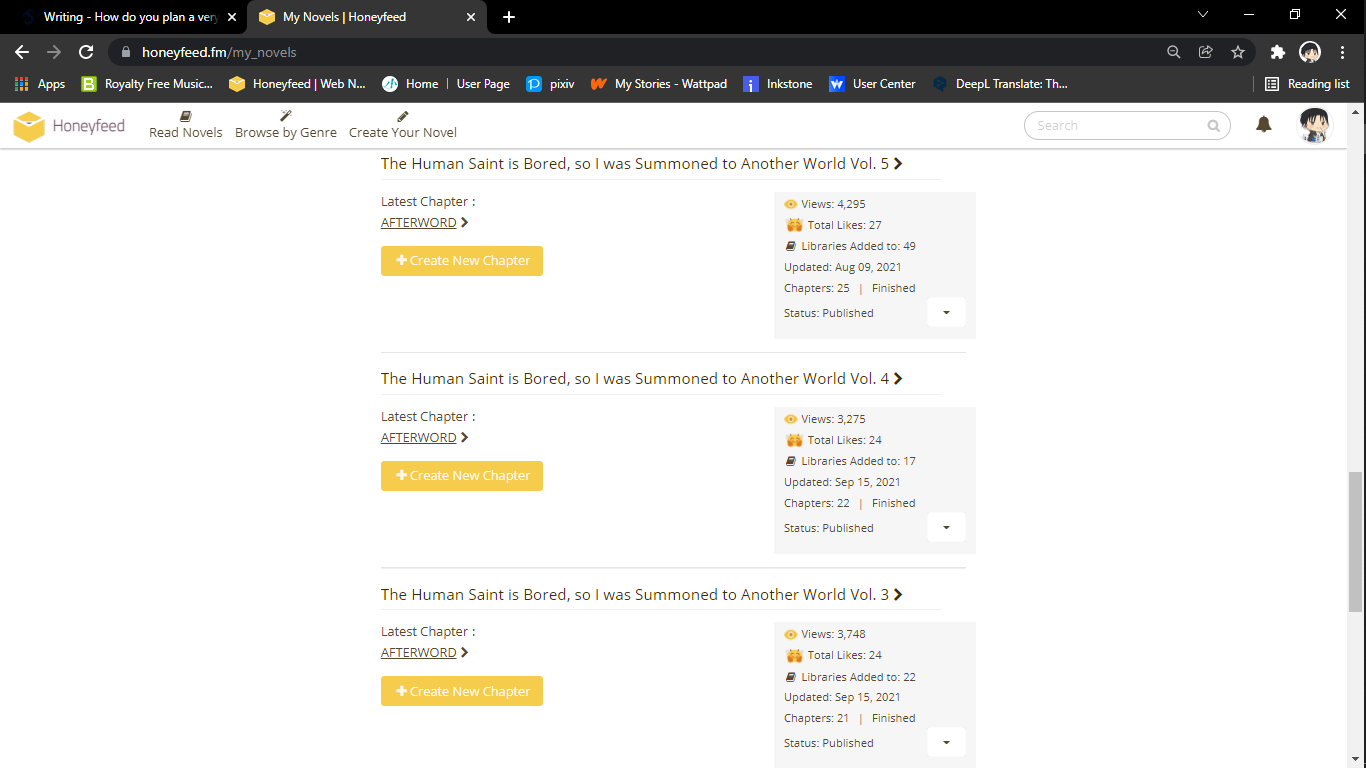Expand the Vol. 4 status dropdown
The height and width of the screenshot is (768, 1366).
click(946, 527)
